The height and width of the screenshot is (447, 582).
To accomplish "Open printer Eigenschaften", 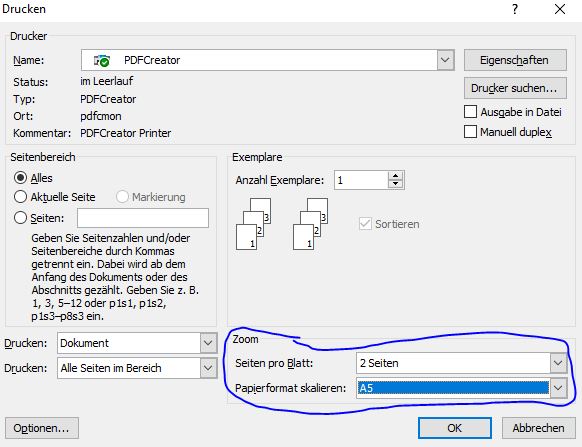I will point(515,60).
